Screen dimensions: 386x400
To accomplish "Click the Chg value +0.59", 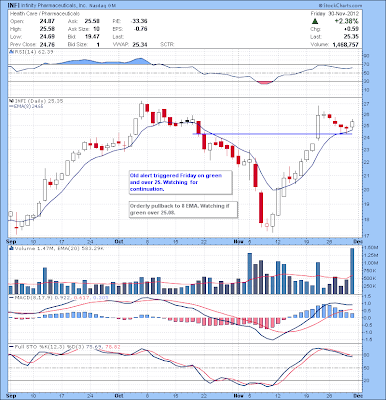I will pos(352,29).
